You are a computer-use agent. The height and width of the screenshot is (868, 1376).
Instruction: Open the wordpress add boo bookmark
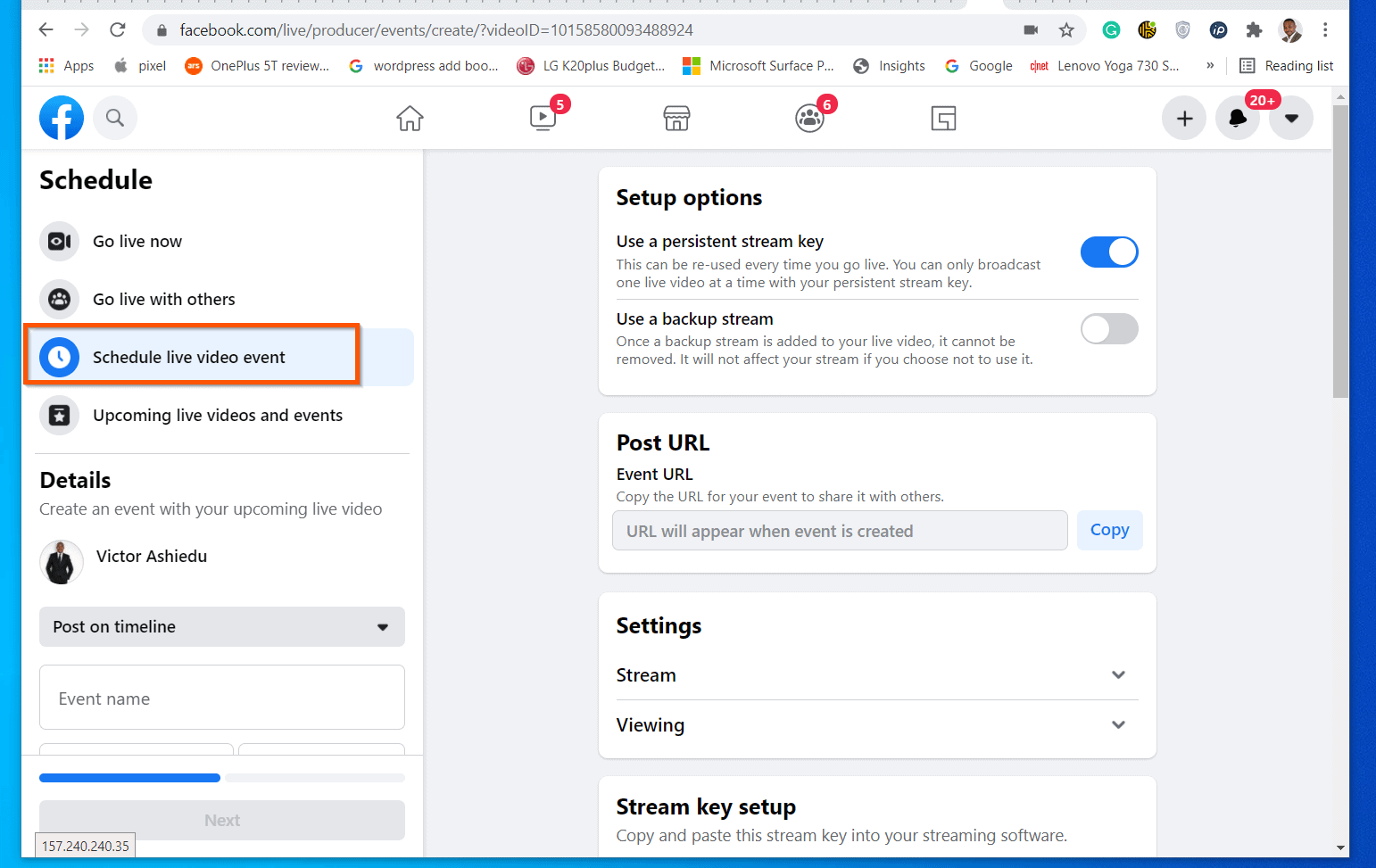tap(423, 65)
